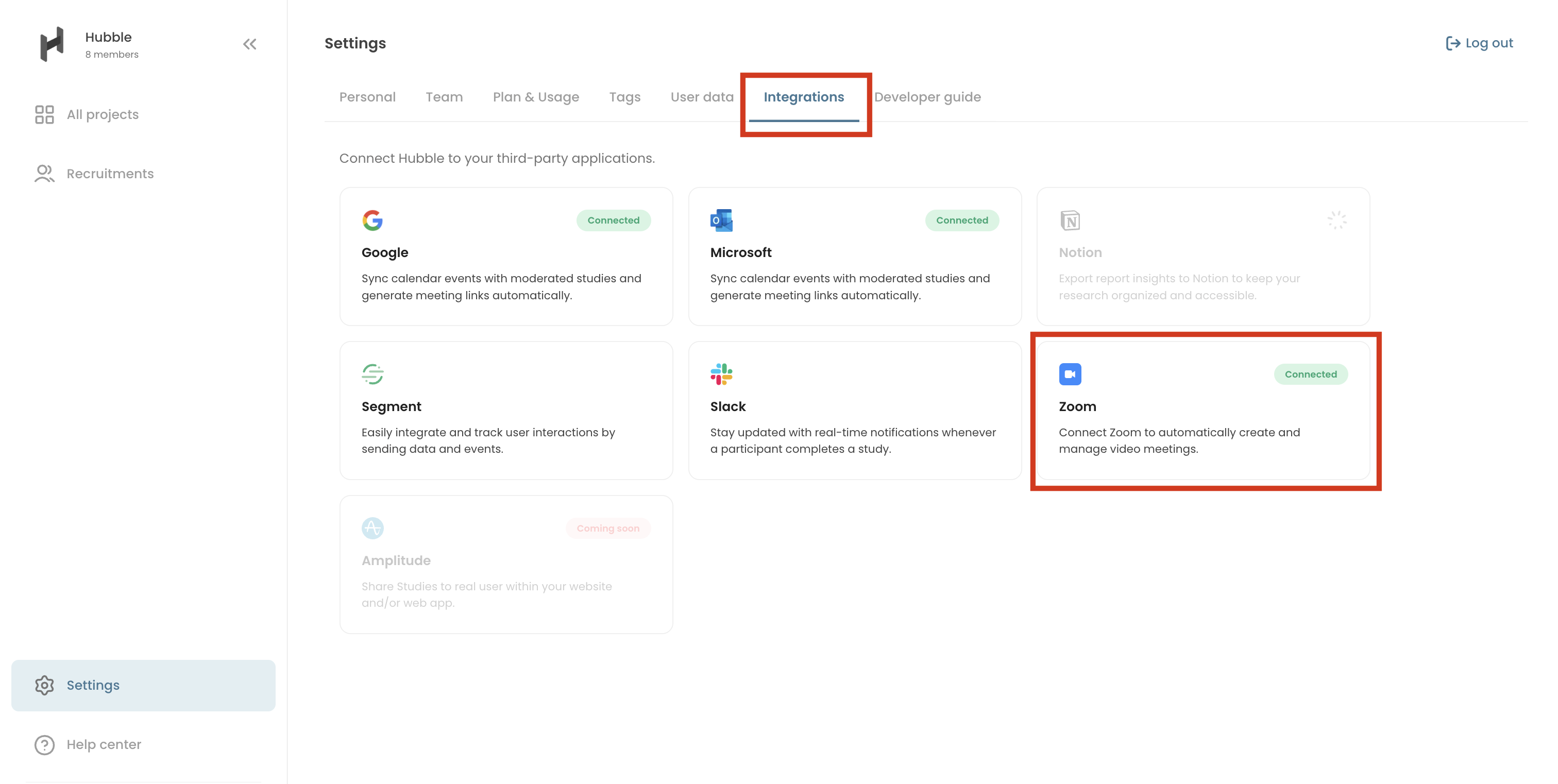Open Recruitments people icon
Image resolution: width=1558 pixels, height=784 pixels.
tap(44, 174)
